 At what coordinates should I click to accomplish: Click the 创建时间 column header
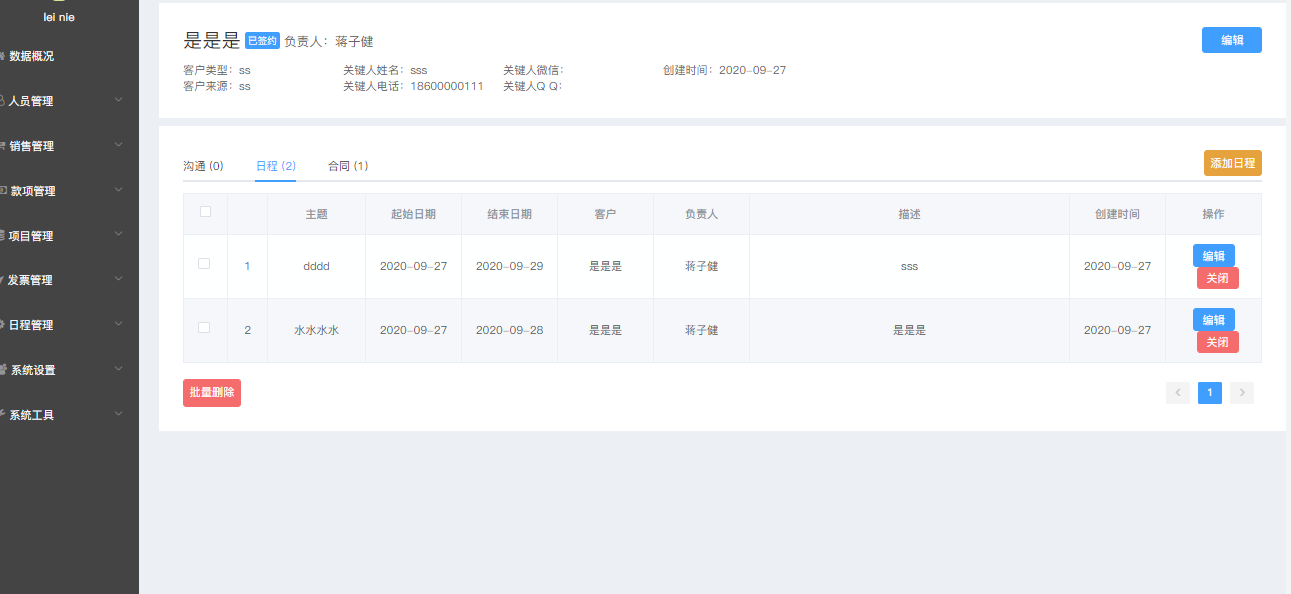(1117, 214)
